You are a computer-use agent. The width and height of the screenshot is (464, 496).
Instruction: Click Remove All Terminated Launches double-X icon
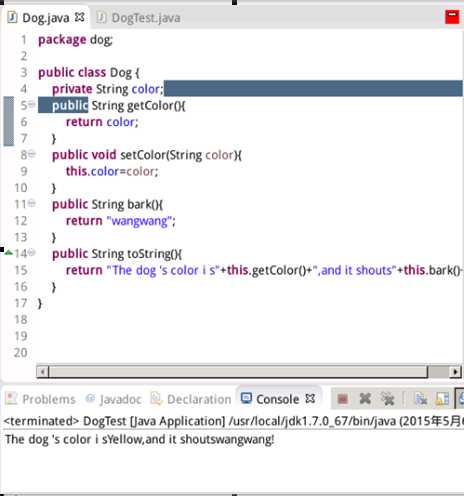click(x=388, y=398)
